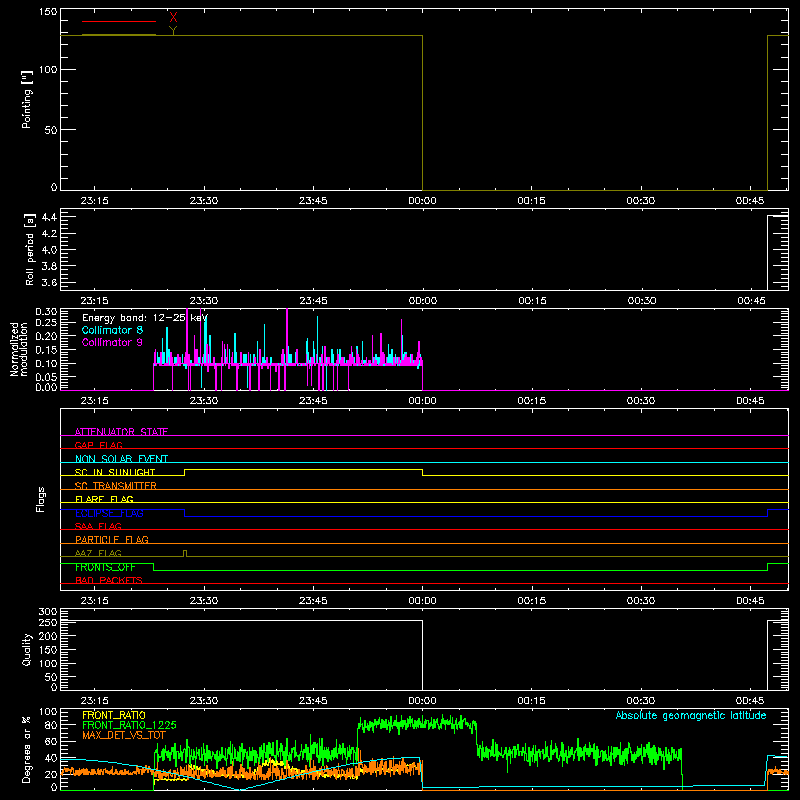Click the orange MAX_DET_VS_TOT legend entry
This screenshot has height=800, width=800.
pos(123,735)
